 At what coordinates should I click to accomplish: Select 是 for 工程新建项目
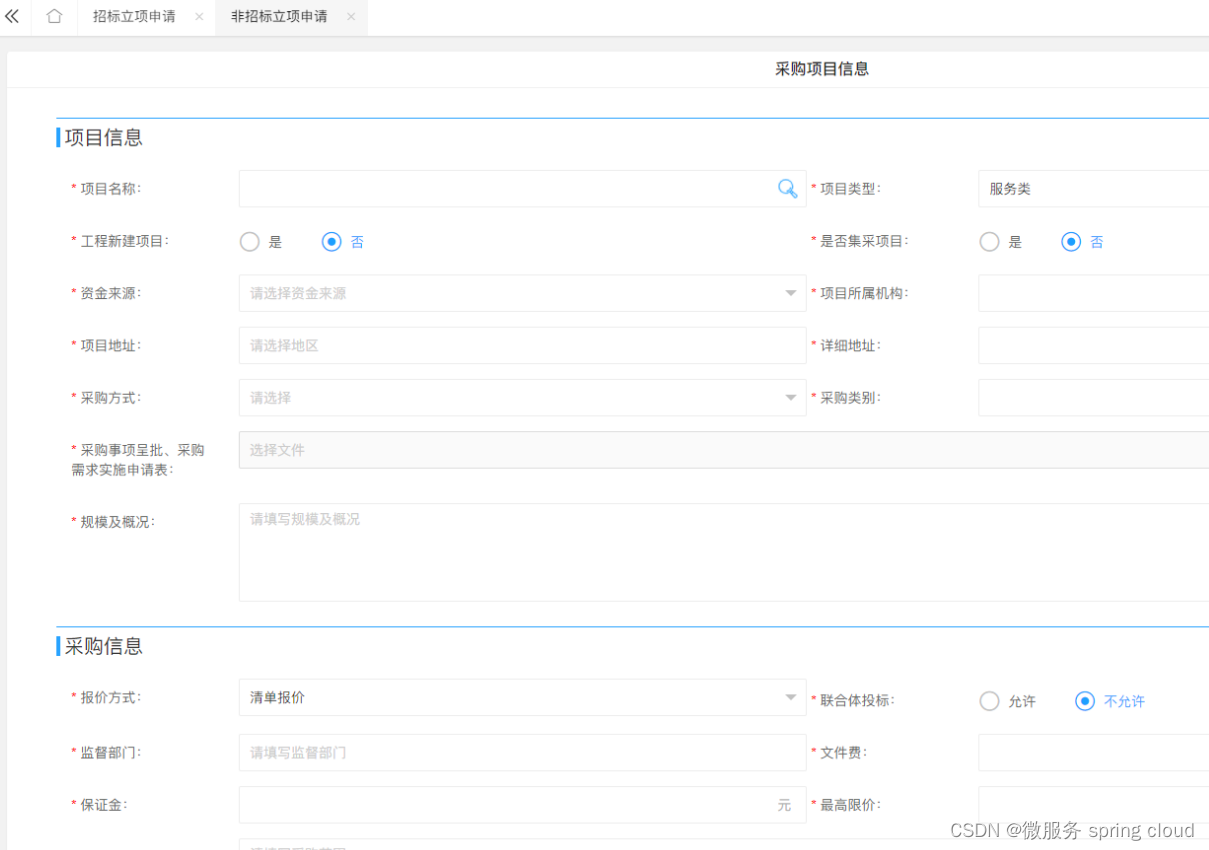click(x=250, y=242)
